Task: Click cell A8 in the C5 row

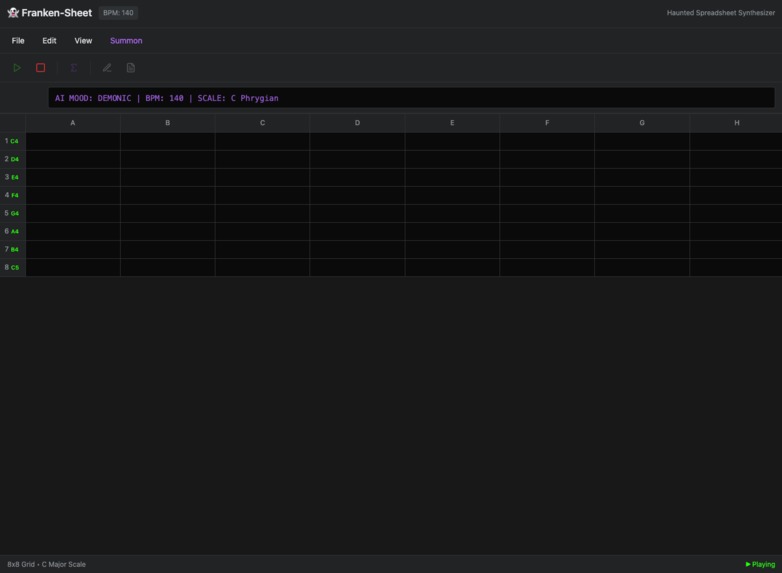Action: pyautogui.click(x=73, y=267)
